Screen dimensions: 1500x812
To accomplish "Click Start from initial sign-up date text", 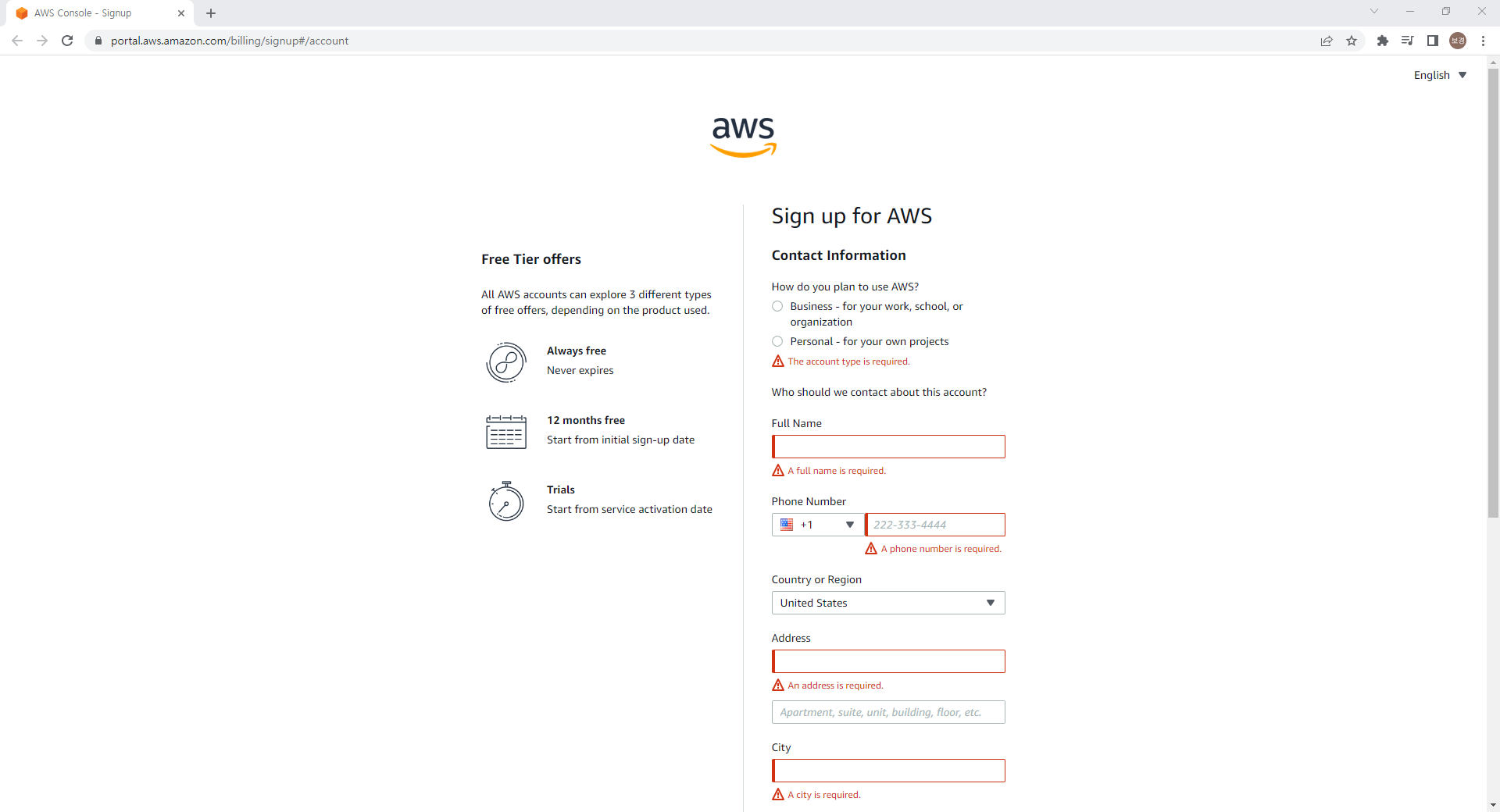I will (621, 440).
